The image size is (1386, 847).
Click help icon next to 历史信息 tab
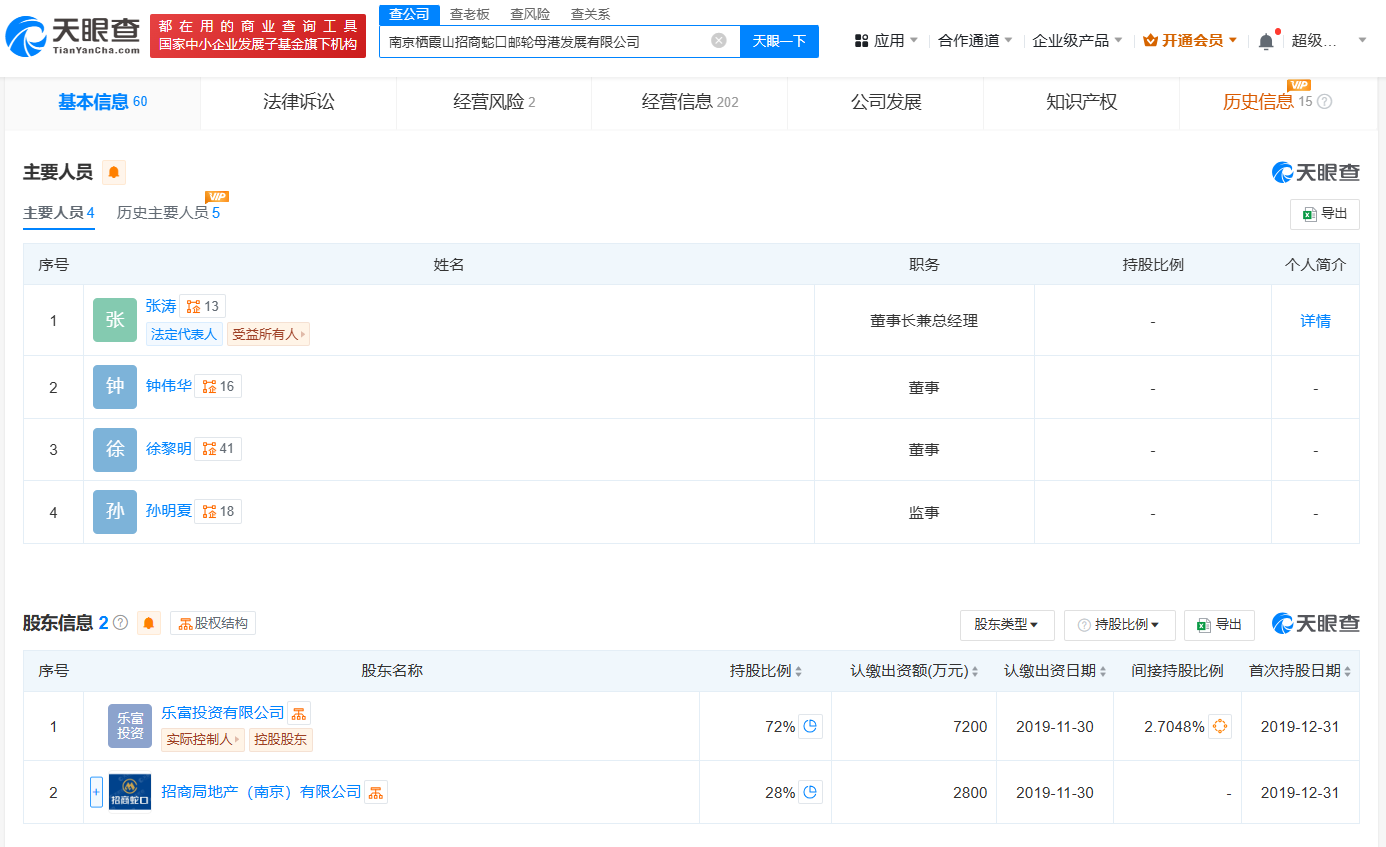pos(1325,102)
